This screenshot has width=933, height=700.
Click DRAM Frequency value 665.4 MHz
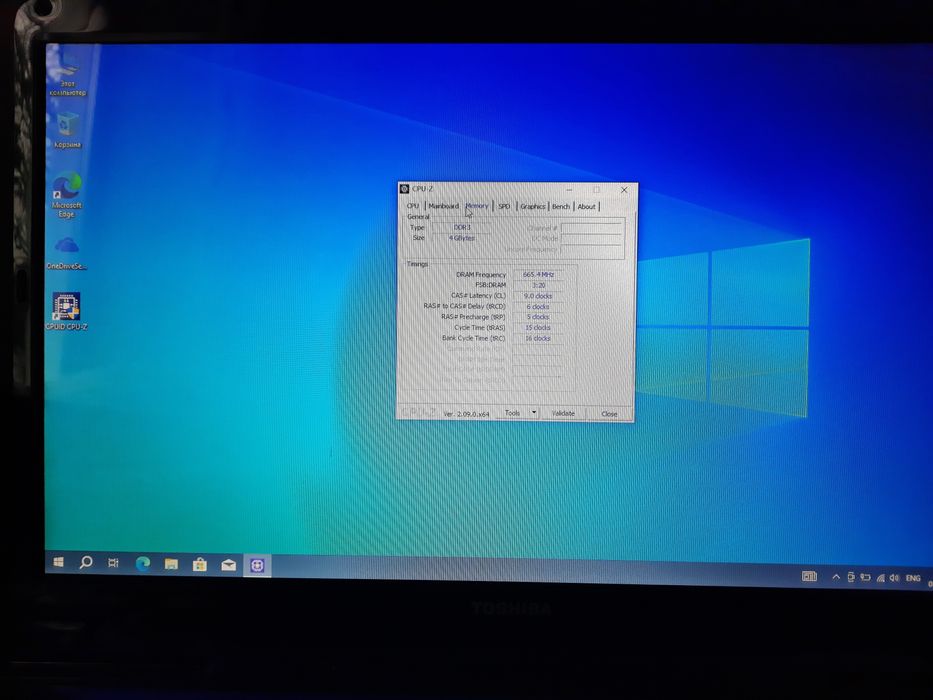click(538, 274)
